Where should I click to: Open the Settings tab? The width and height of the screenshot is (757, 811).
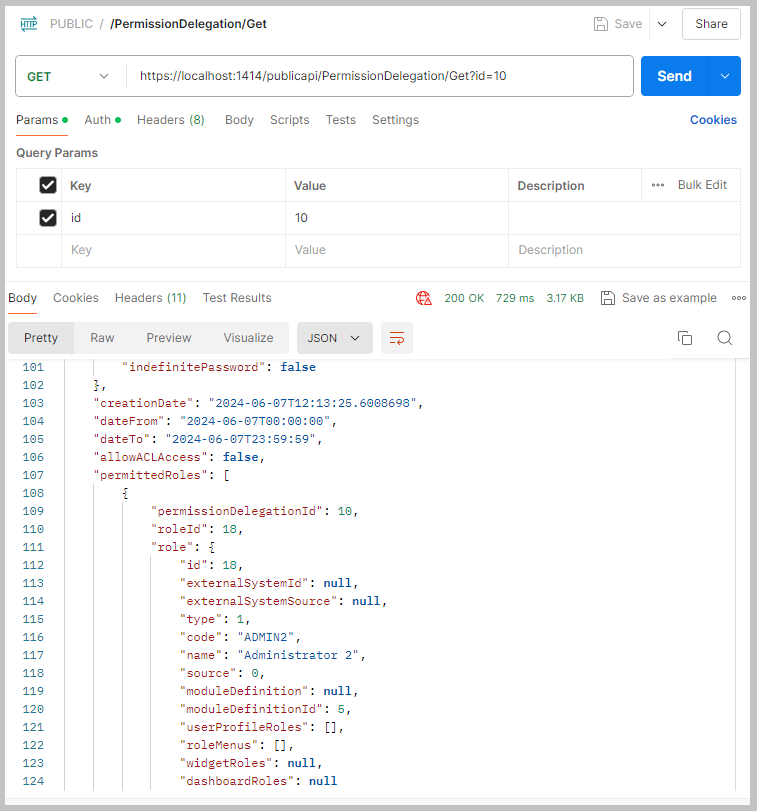pyautogui.click(x=396, y=120)
